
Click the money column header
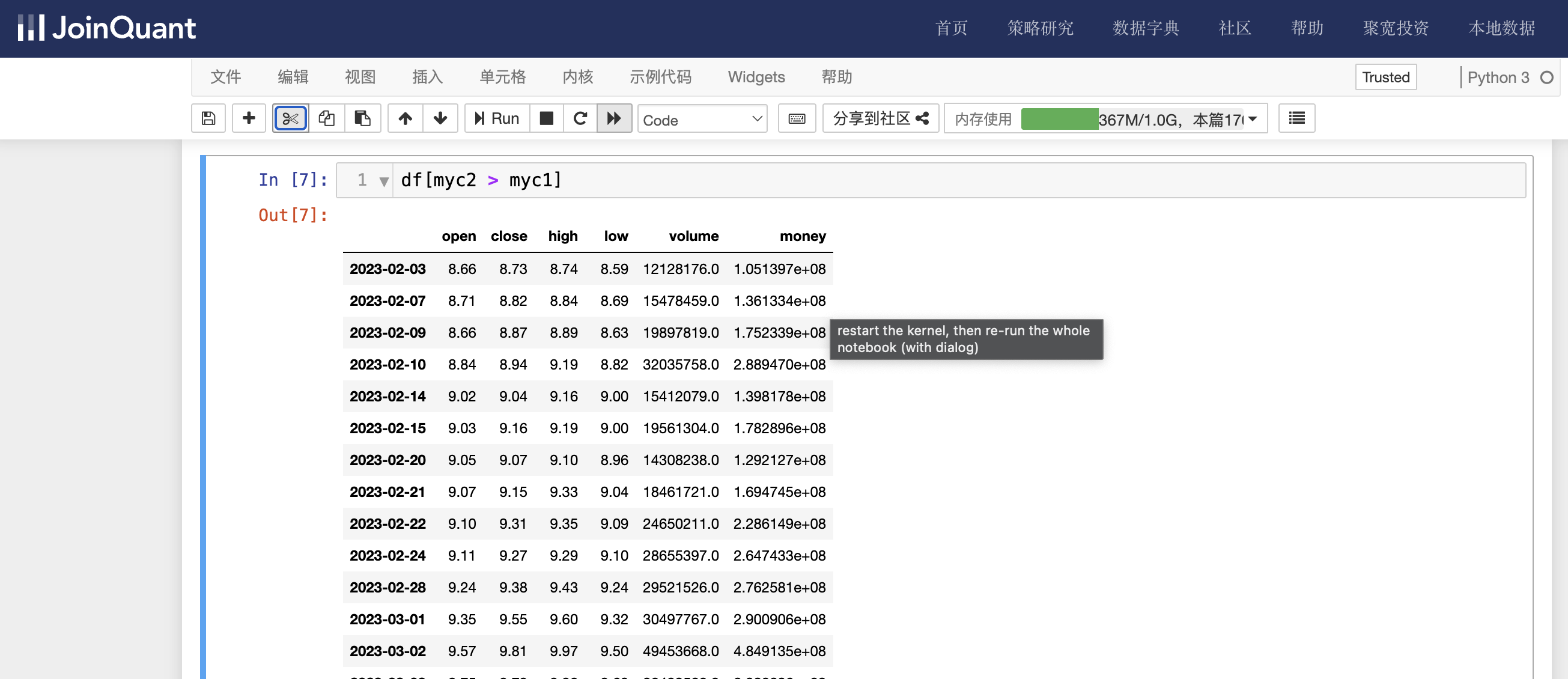click(802, 236)
